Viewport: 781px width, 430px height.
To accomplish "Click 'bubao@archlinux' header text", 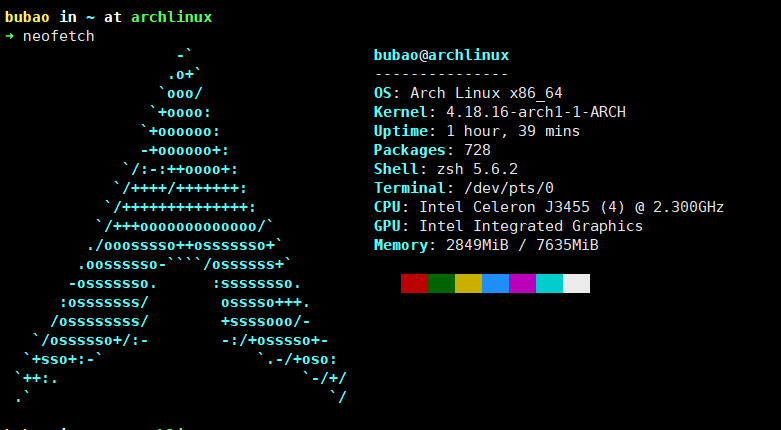I will point(441,55).
